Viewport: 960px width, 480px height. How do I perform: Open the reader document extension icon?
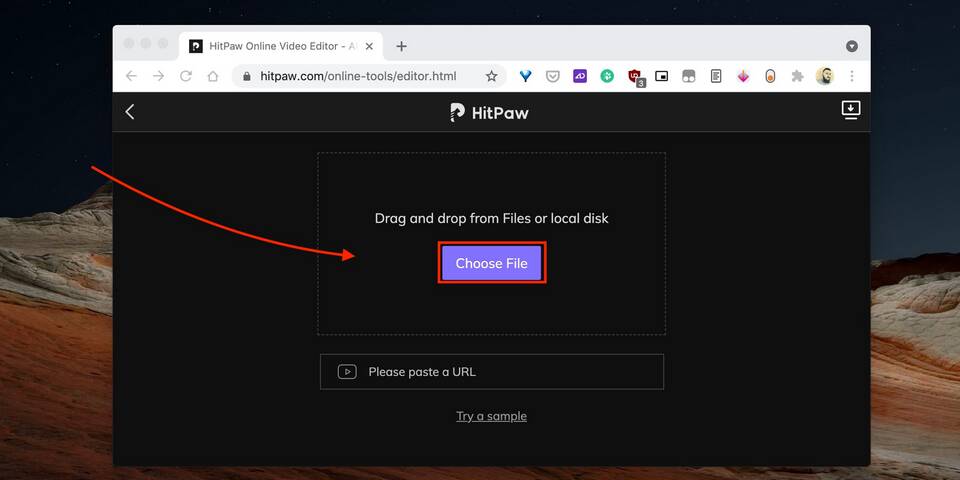[x=716, y=76]
